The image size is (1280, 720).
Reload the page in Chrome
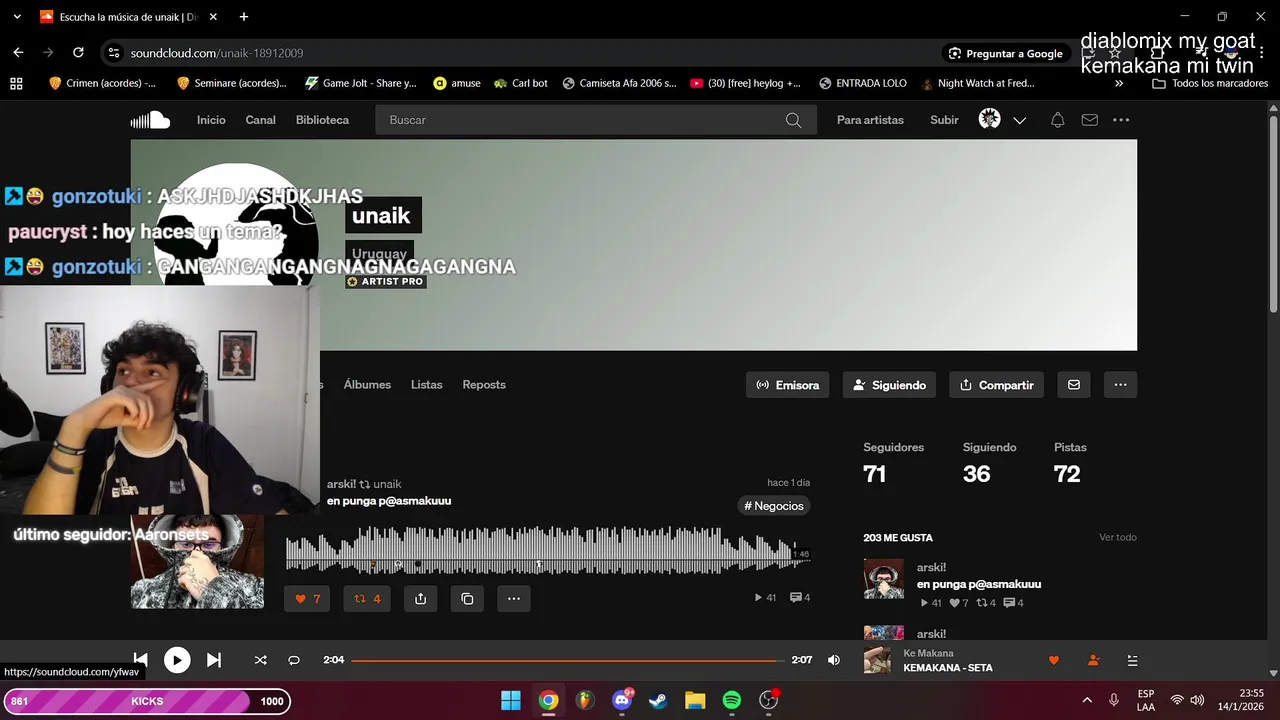[x=78, y=53]
